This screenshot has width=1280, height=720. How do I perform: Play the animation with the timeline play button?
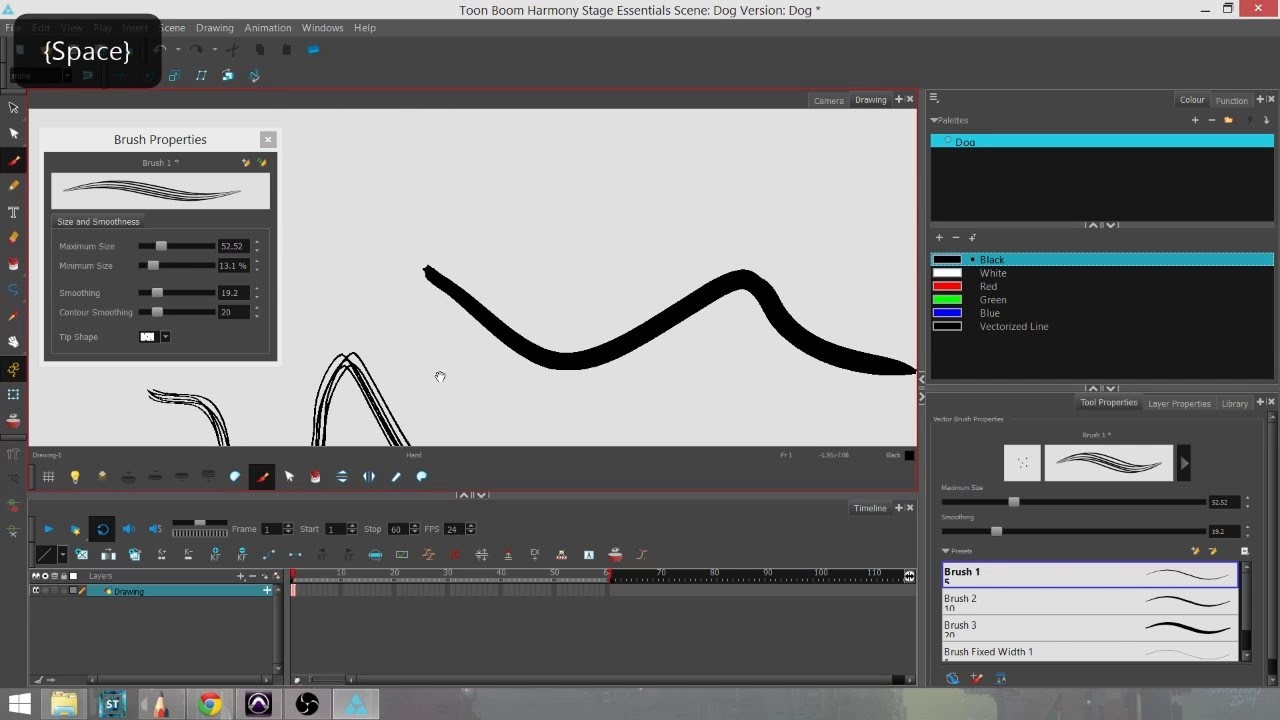click(x=48, y=529)
